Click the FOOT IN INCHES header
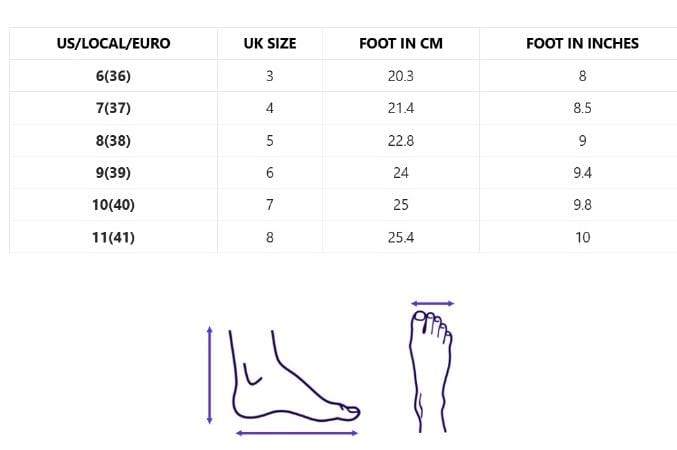 pos(582,43)
